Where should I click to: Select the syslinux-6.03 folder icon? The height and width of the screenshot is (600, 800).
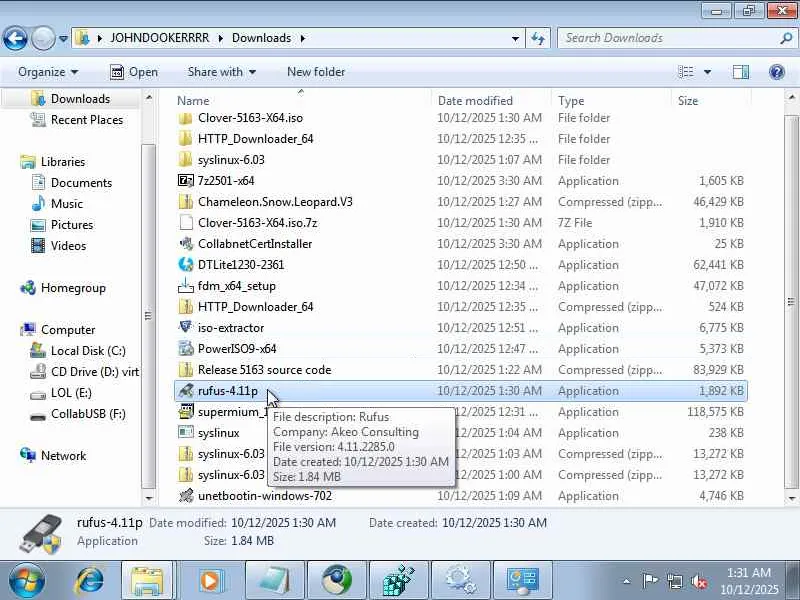point(186,160)
